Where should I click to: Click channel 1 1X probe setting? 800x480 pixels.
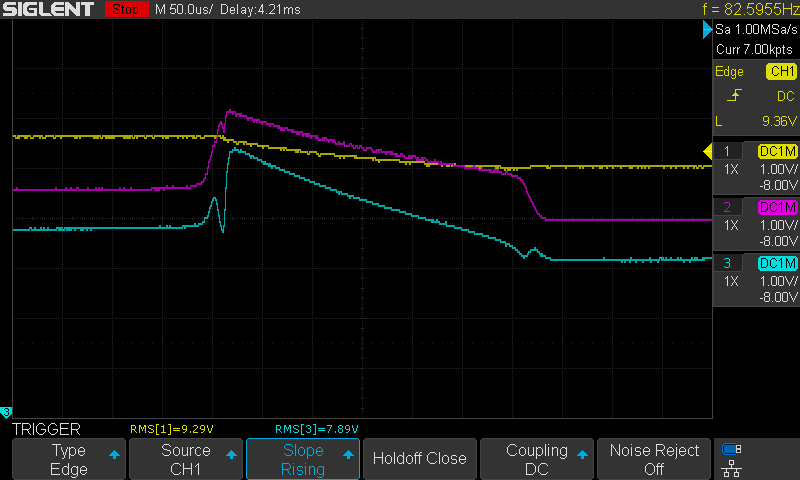[x=731, y=169]
